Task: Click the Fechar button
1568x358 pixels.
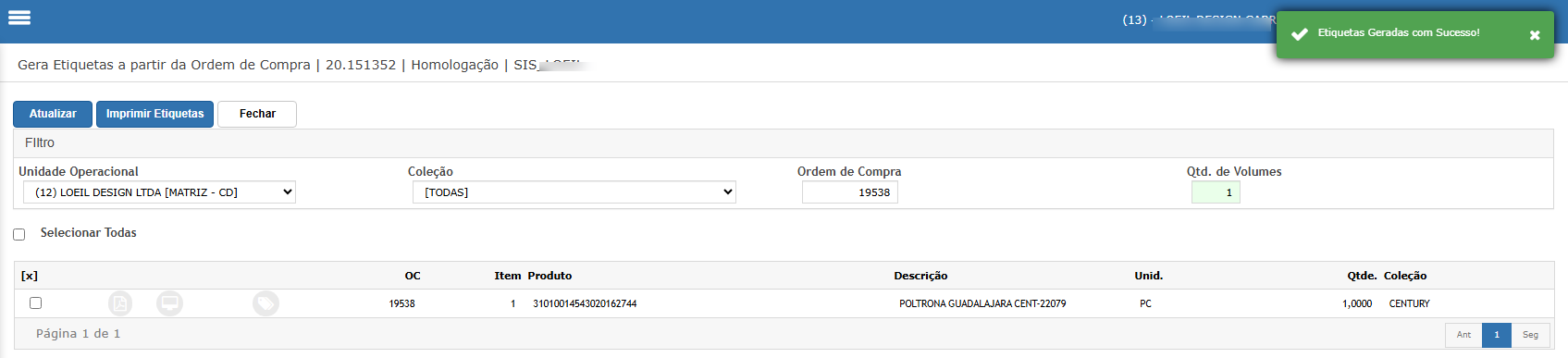Action: pyautogui.click(x=257, y=114)
